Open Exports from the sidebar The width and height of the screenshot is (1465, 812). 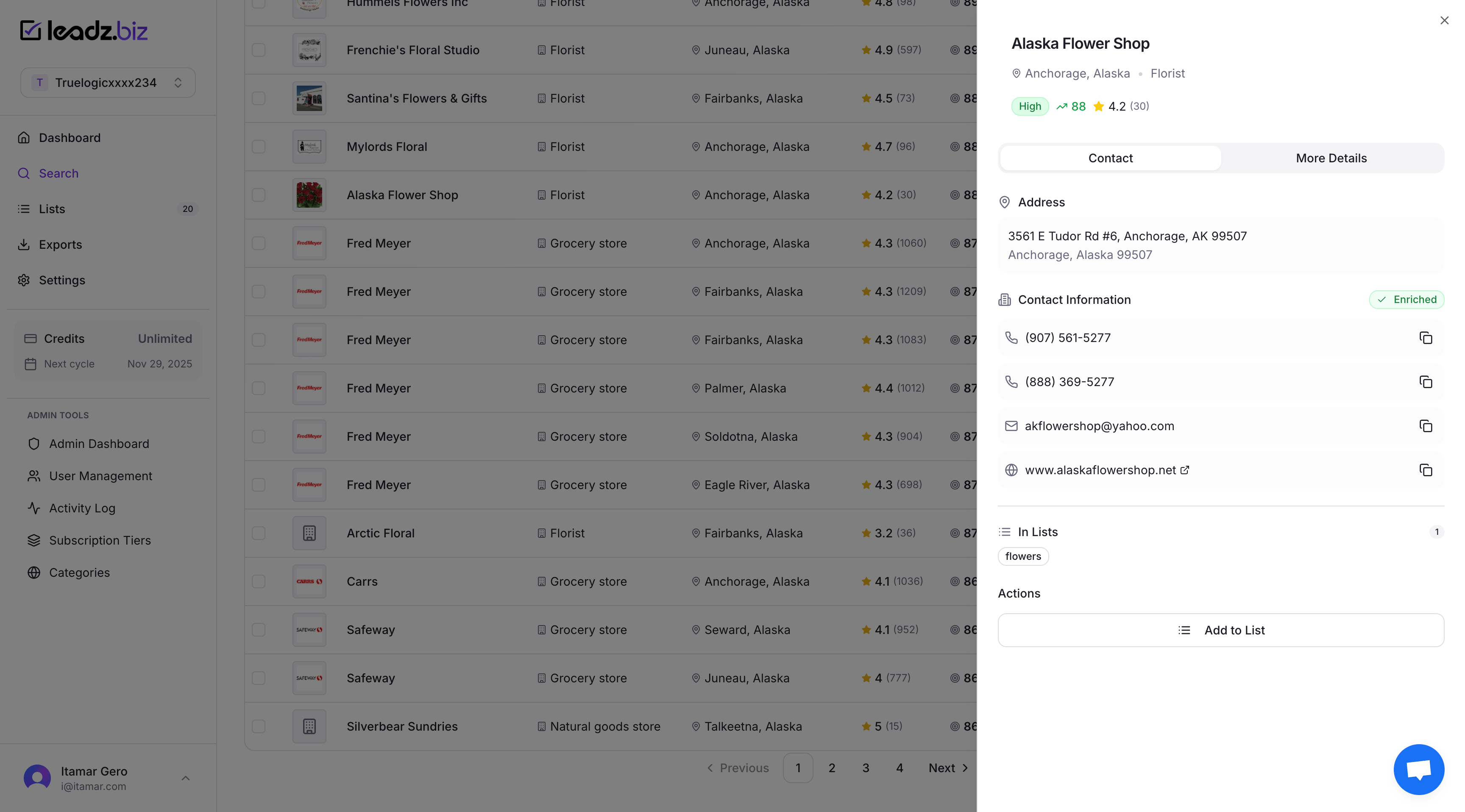tap(60, 245)
